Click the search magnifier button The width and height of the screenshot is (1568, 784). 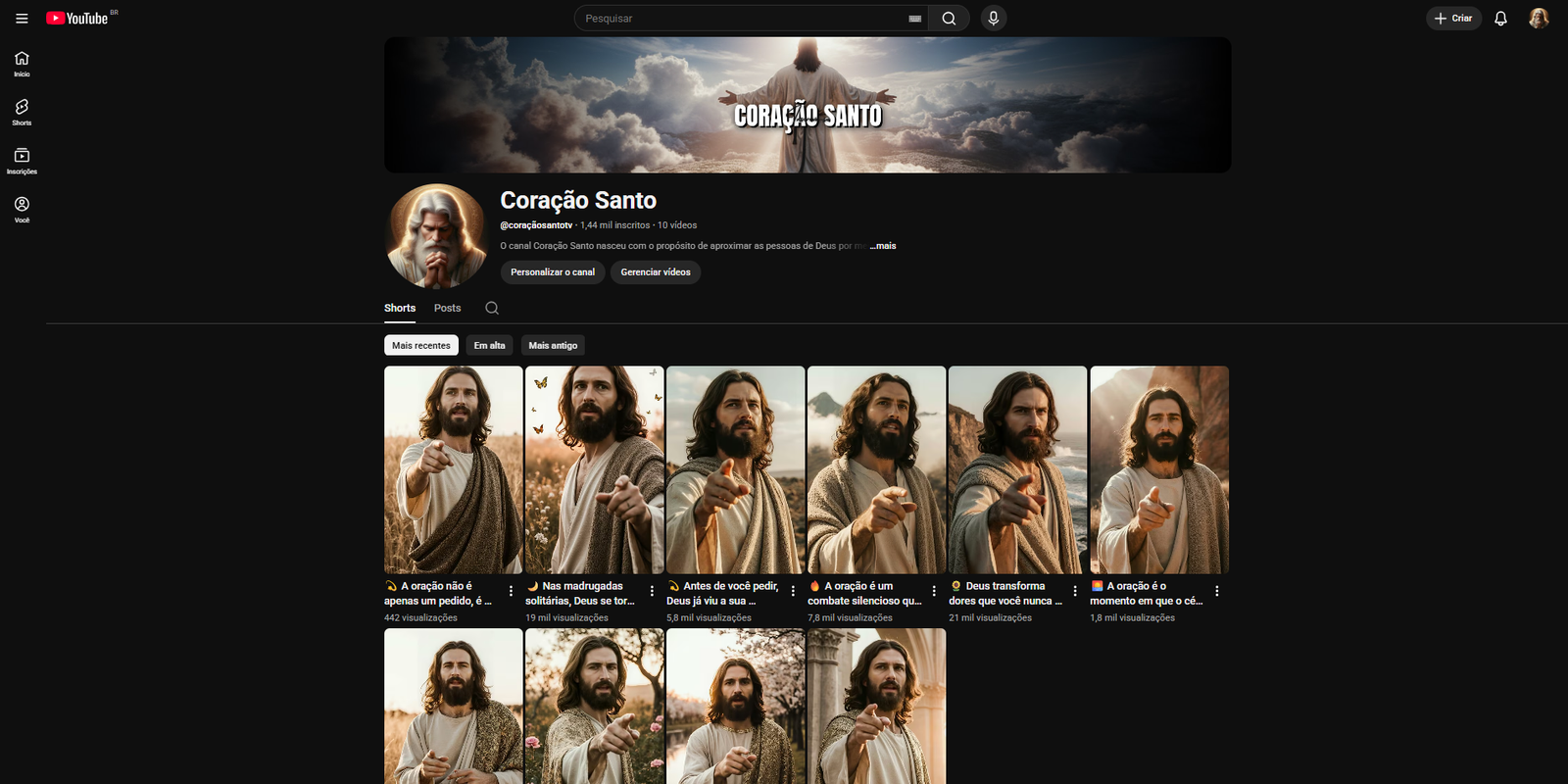[949, 19]
